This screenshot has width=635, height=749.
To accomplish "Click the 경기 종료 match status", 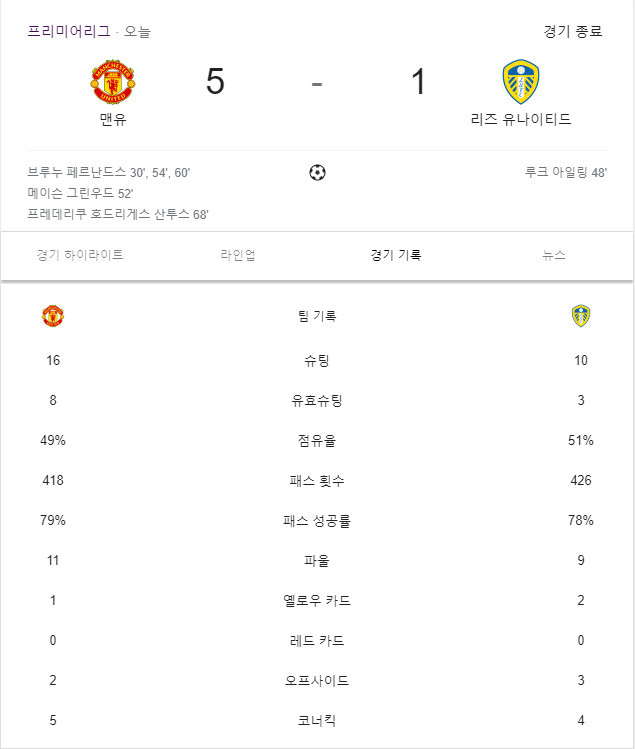I will 573,32.
